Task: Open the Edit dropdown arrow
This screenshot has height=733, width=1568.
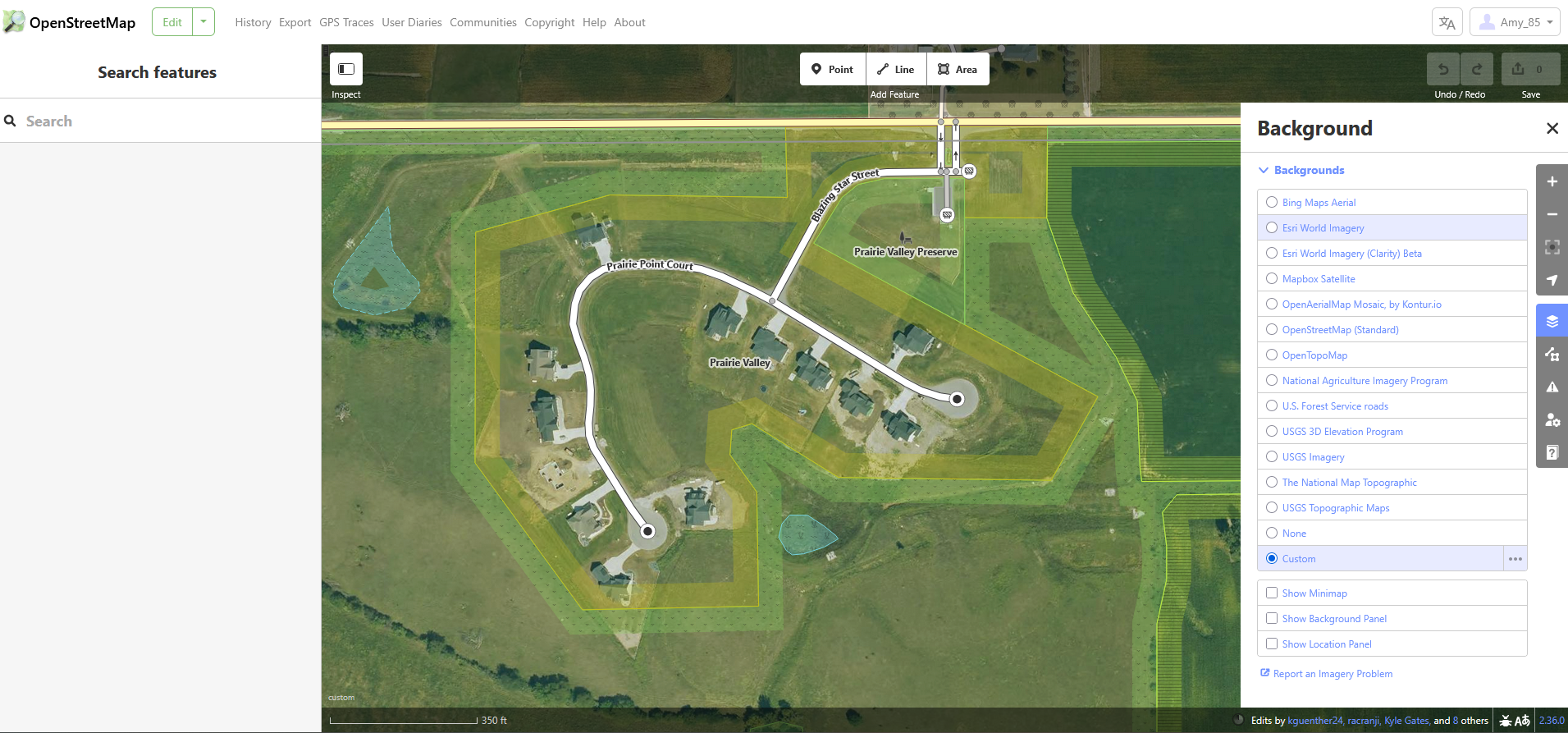Action: click(x=203, y=22)
